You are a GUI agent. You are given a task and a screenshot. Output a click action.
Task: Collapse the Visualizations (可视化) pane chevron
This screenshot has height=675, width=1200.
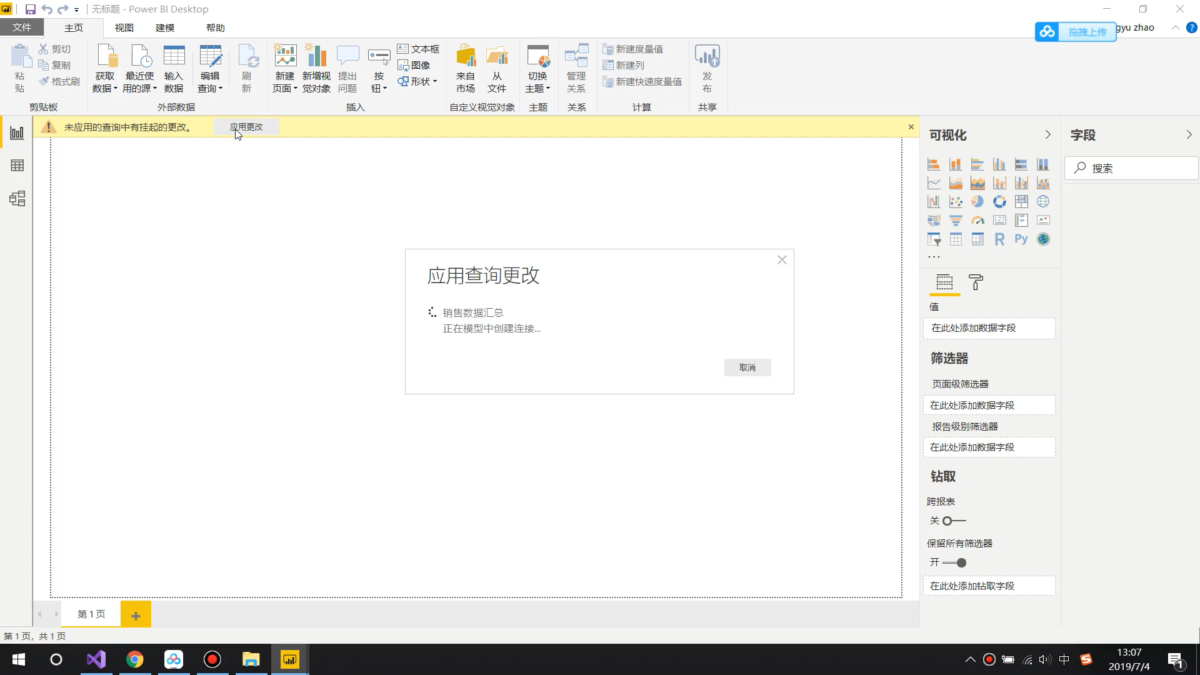click(1048, 134)
